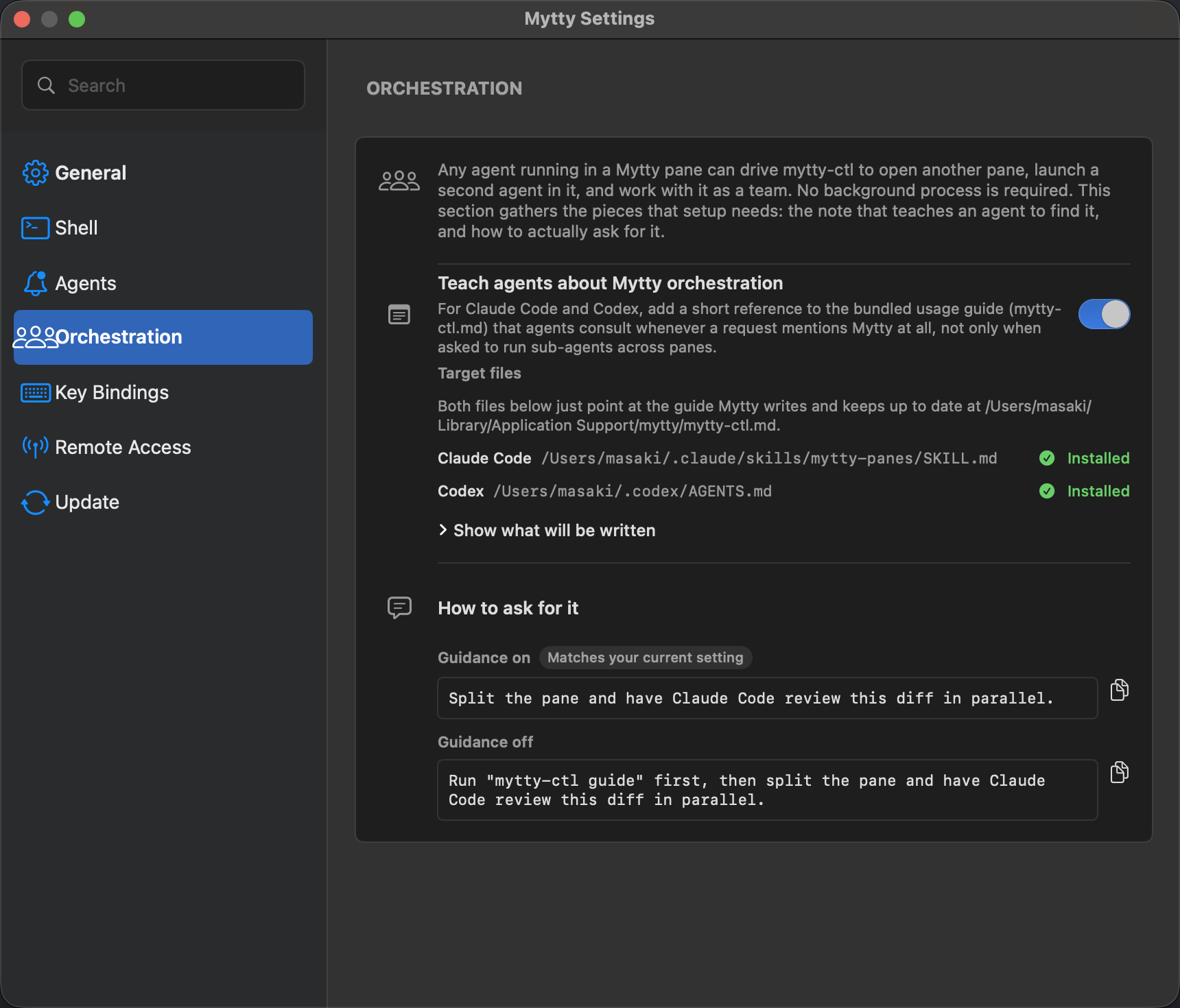Click the Agents bell icon
The height and width of the screenshot is (1008, 1180).
pyautogui.click(x=36, y=283)
